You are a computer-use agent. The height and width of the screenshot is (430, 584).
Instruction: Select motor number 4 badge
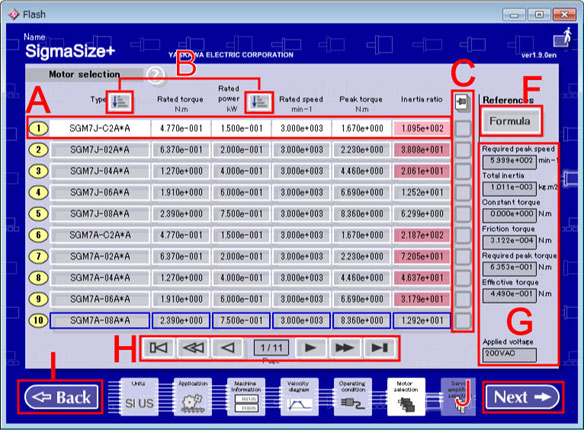39,192
